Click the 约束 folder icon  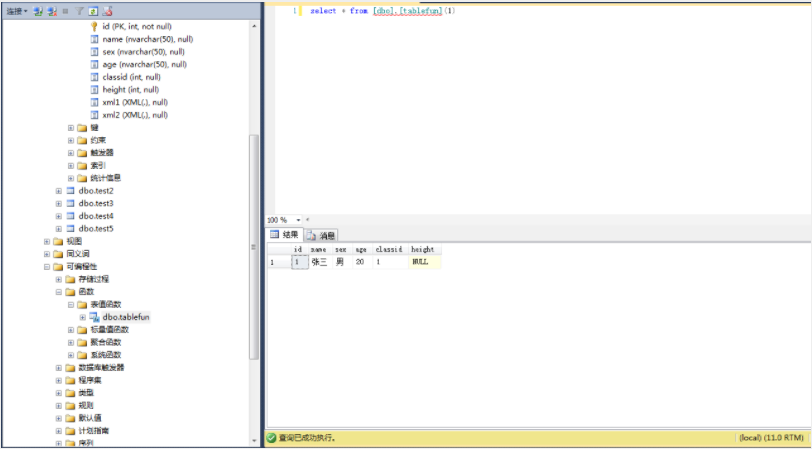[x=82, y=140]
